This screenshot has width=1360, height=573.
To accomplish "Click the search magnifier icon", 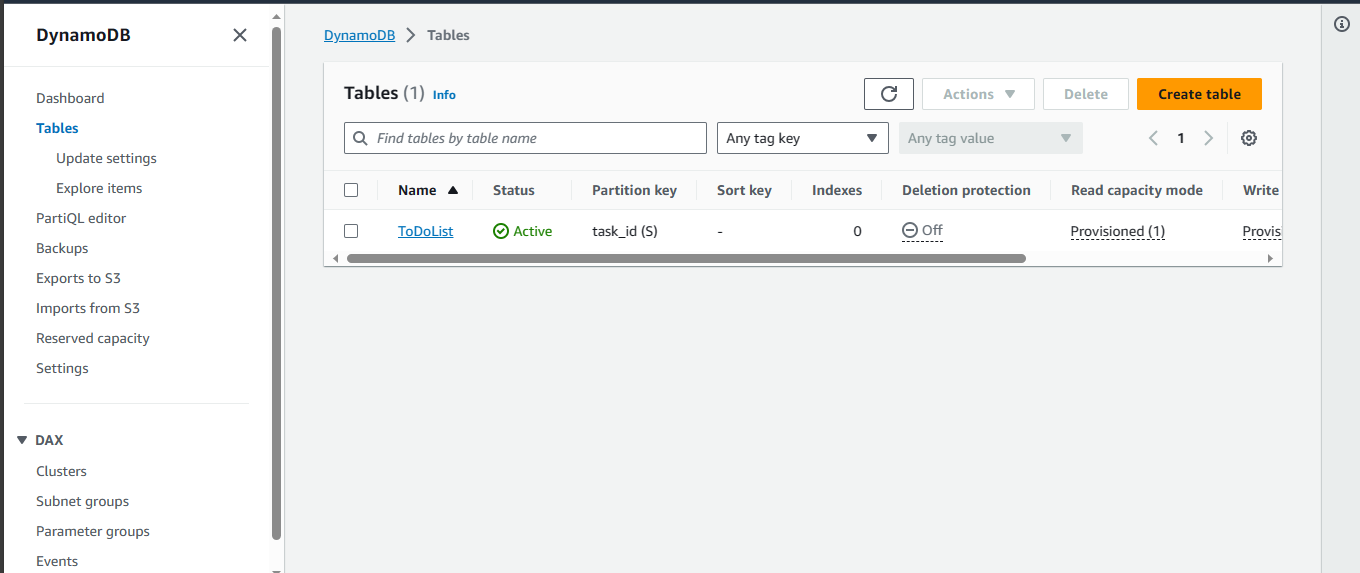I will coord(360,138).
